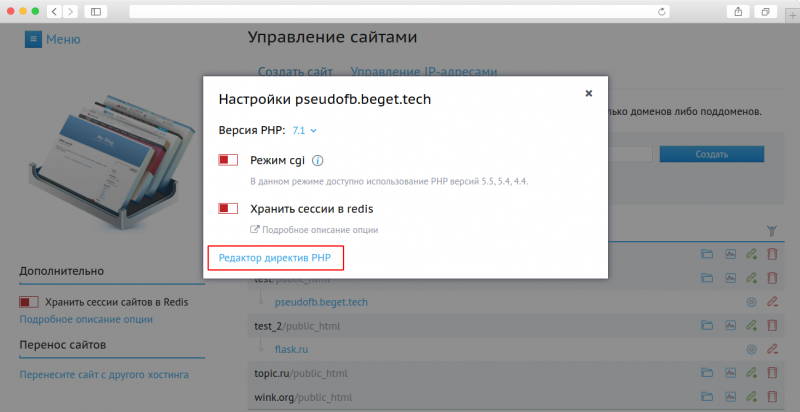Click red delete icon for wink.org/public_html
This screenshot has height=412, width=800.
[772, 396]
